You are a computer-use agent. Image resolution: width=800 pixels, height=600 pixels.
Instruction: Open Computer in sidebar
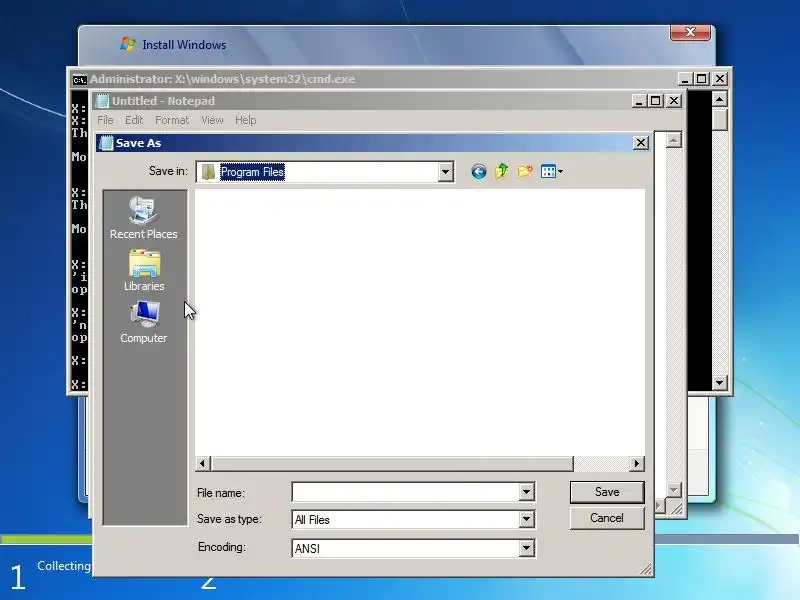(x=144, y=322)
